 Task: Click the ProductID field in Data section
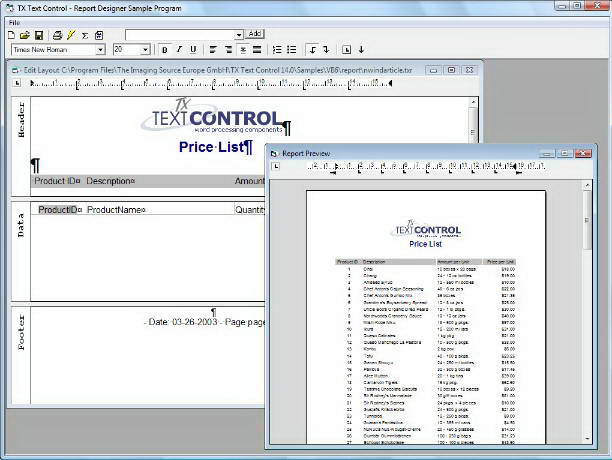click(59, 210)
